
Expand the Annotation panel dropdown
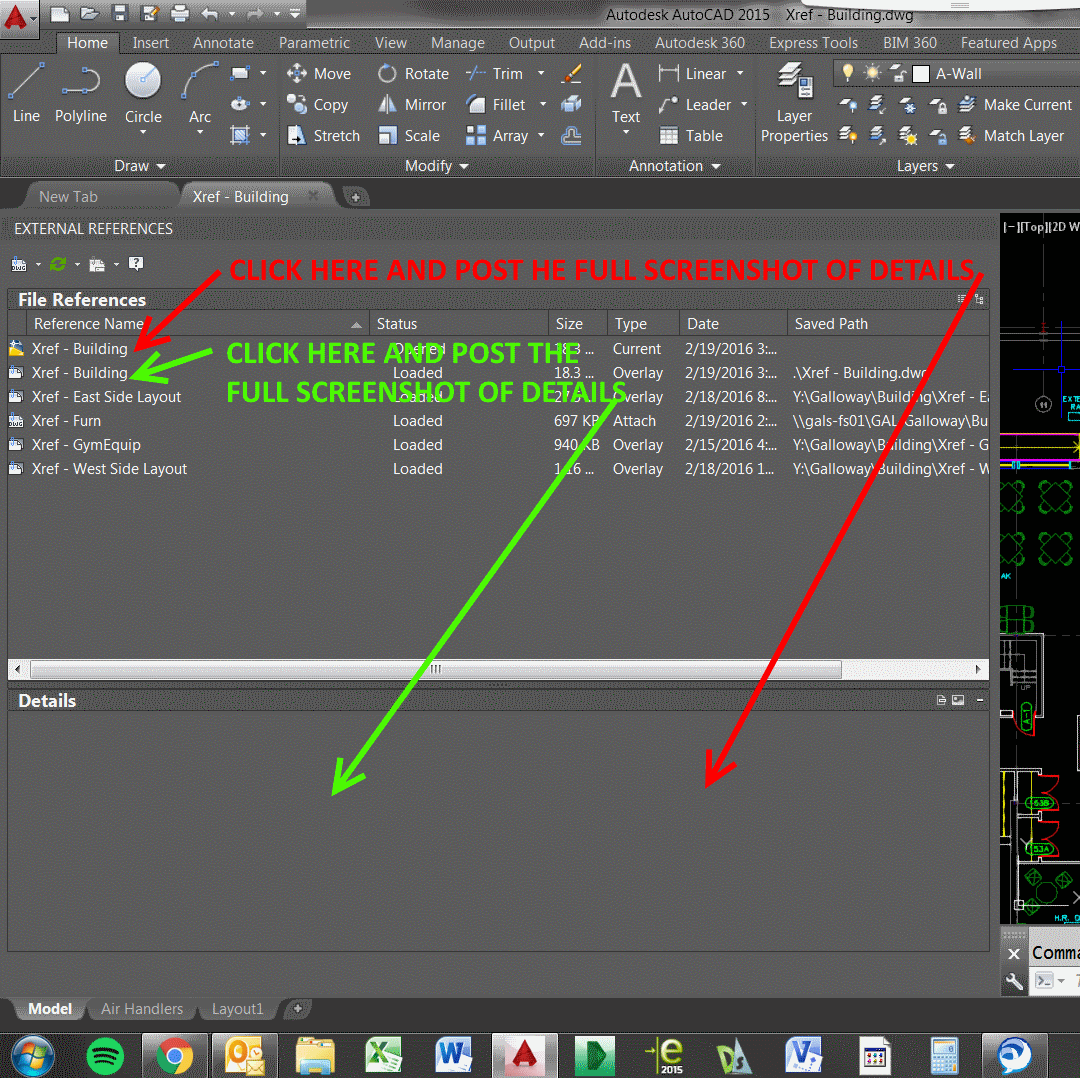point(674,166)
